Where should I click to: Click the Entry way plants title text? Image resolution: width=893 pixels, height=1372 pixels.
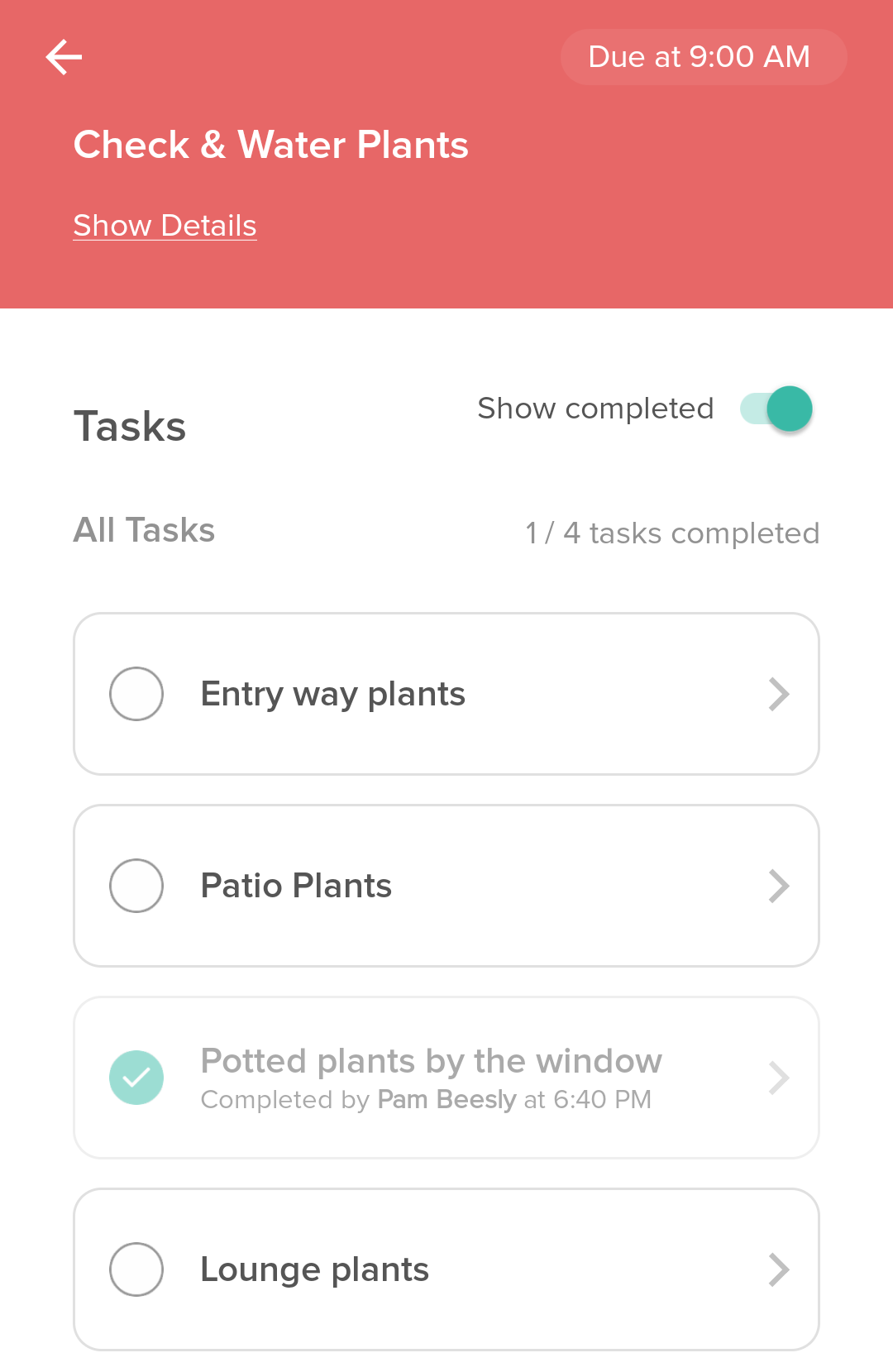[332, 694]
